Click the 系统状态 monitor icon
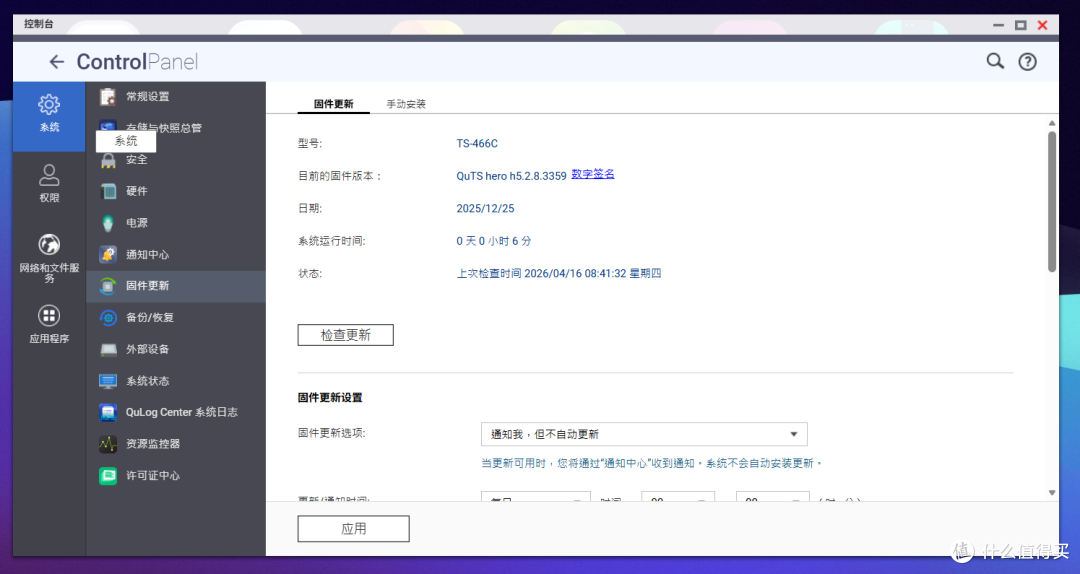Viewport: 1080px width, 574px height. (108, 381)
